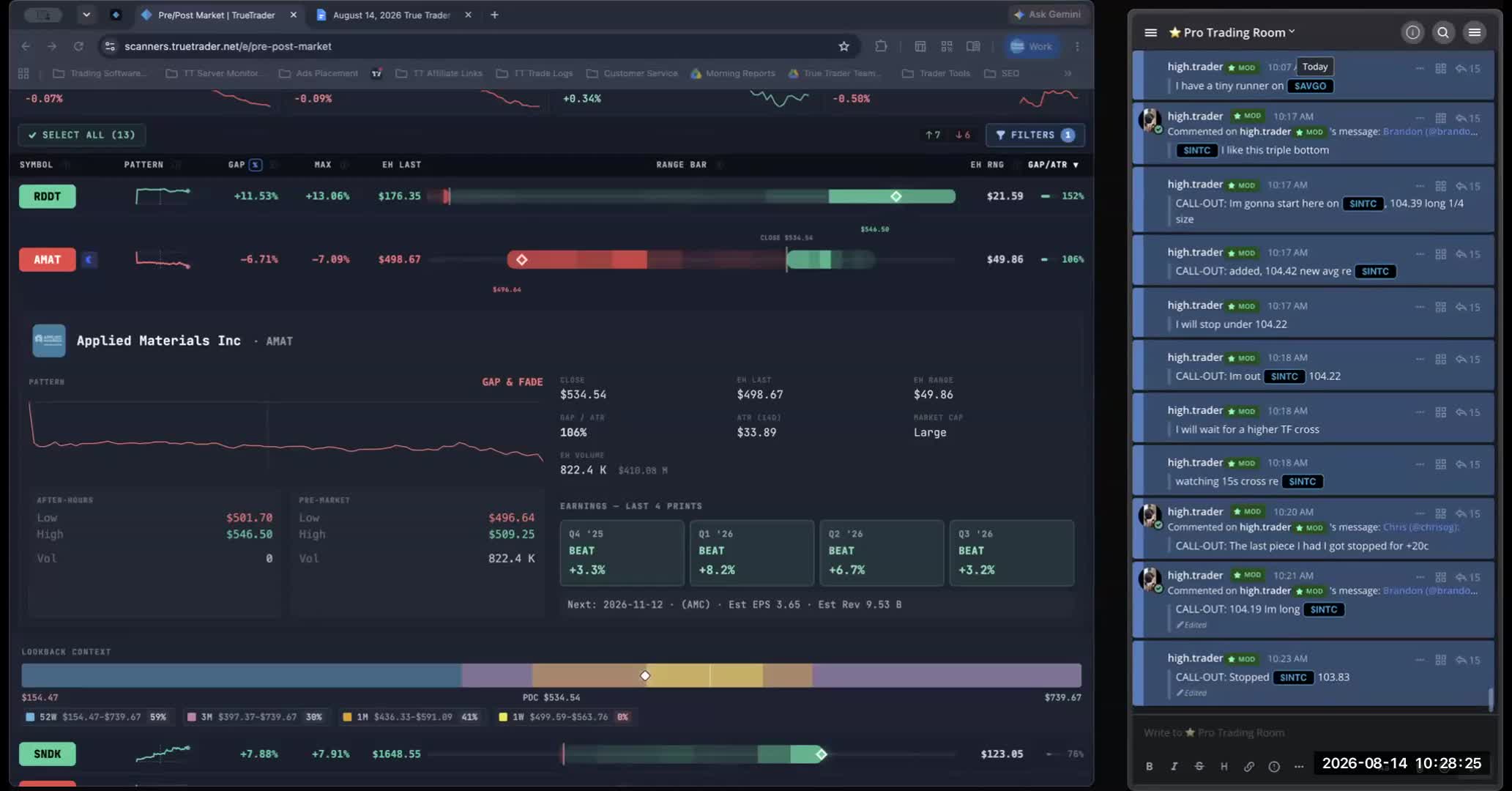Open the SAVGO ticker tag in chat

click(x=1310, y=86)
